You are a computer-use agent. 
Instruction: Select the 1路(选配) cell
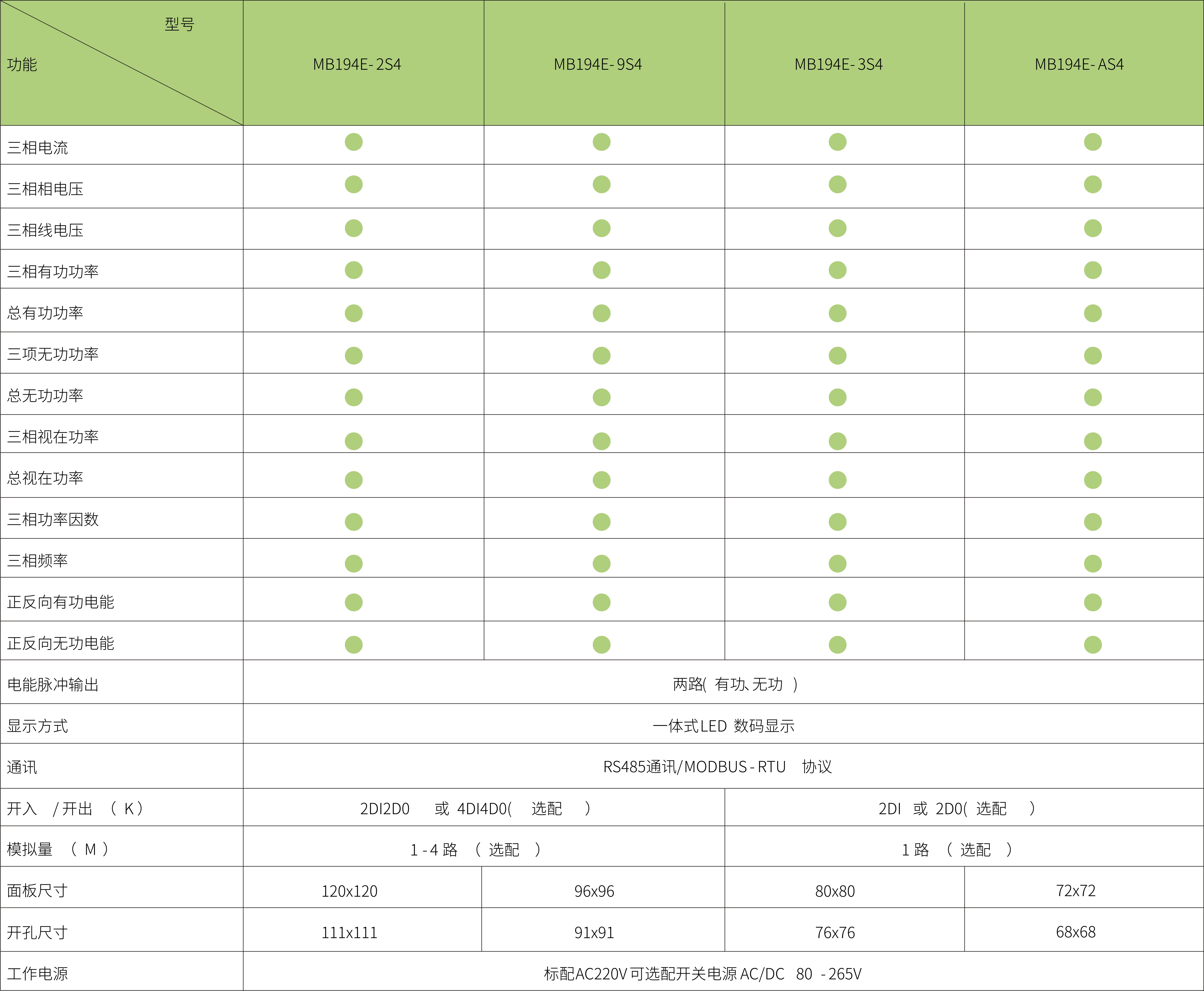click(x=957, y=850)
